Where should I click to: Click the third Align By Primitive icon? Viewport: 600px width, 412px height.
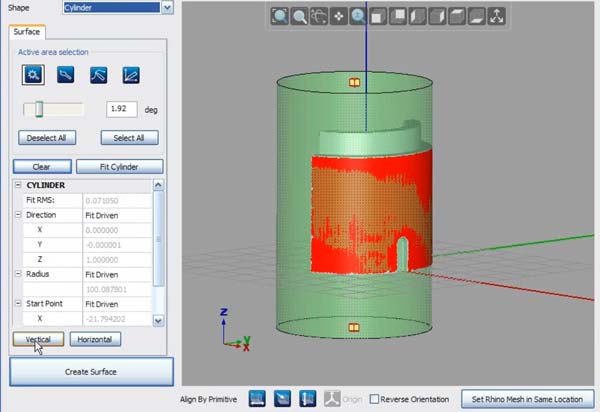tap(308, 399)
